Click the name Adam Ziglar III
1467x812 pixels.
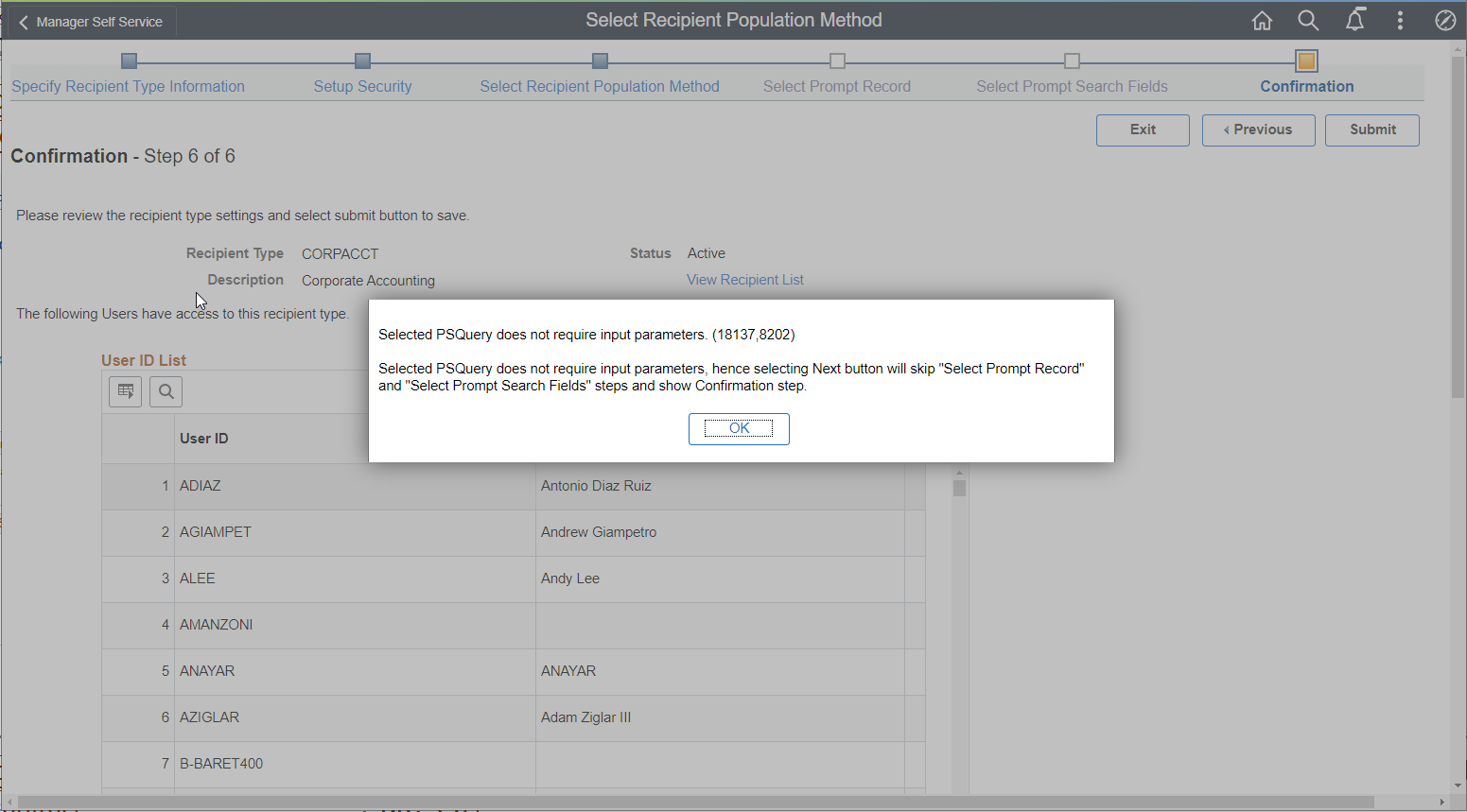pos(585,717)
